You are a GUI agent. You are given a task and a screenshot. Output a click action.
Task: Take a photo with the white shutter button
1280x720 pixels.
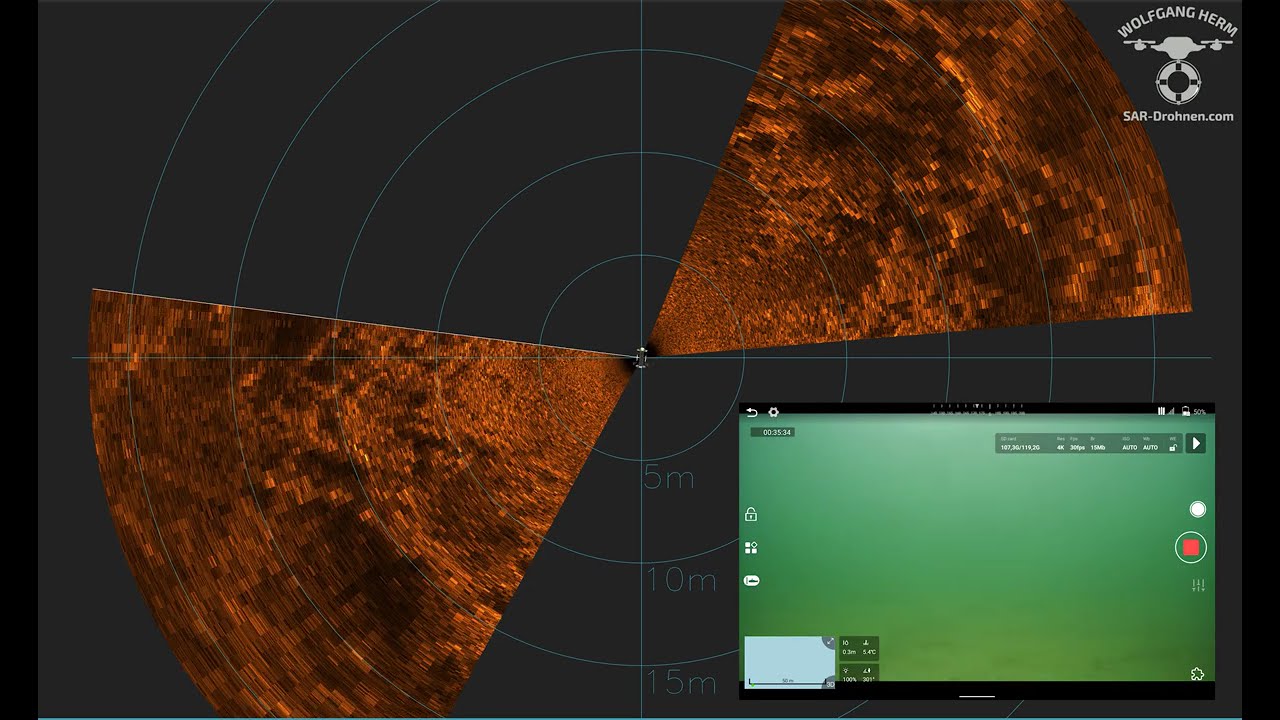pos(1197,509)
